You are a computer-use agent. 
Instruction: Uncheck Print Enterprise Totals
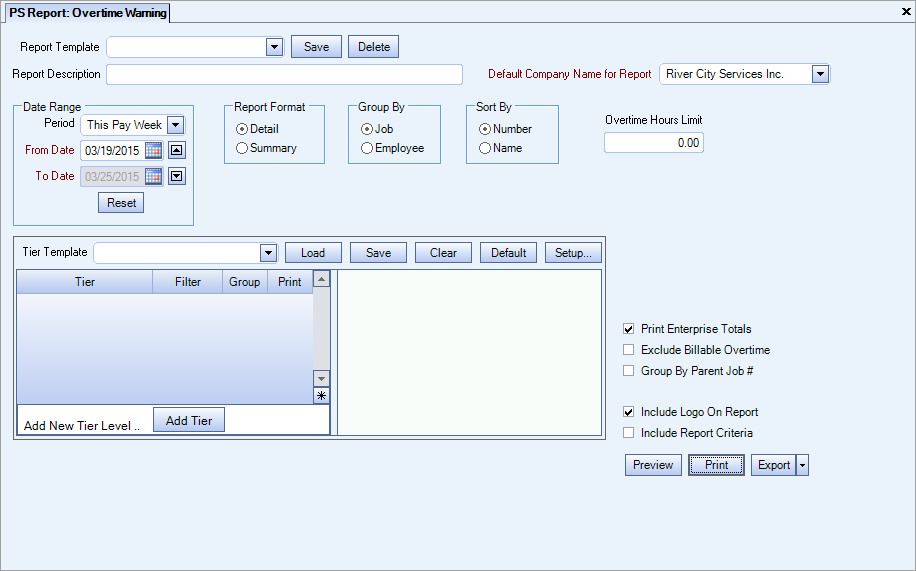pyautogui.click(x=628, y=329)
